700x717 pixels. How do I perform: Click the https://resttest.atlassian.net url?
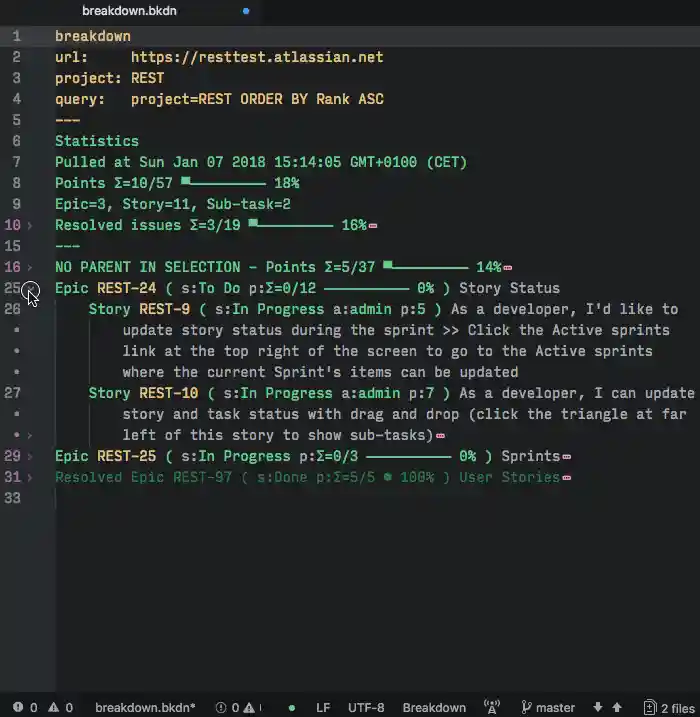tap(257, 57)
